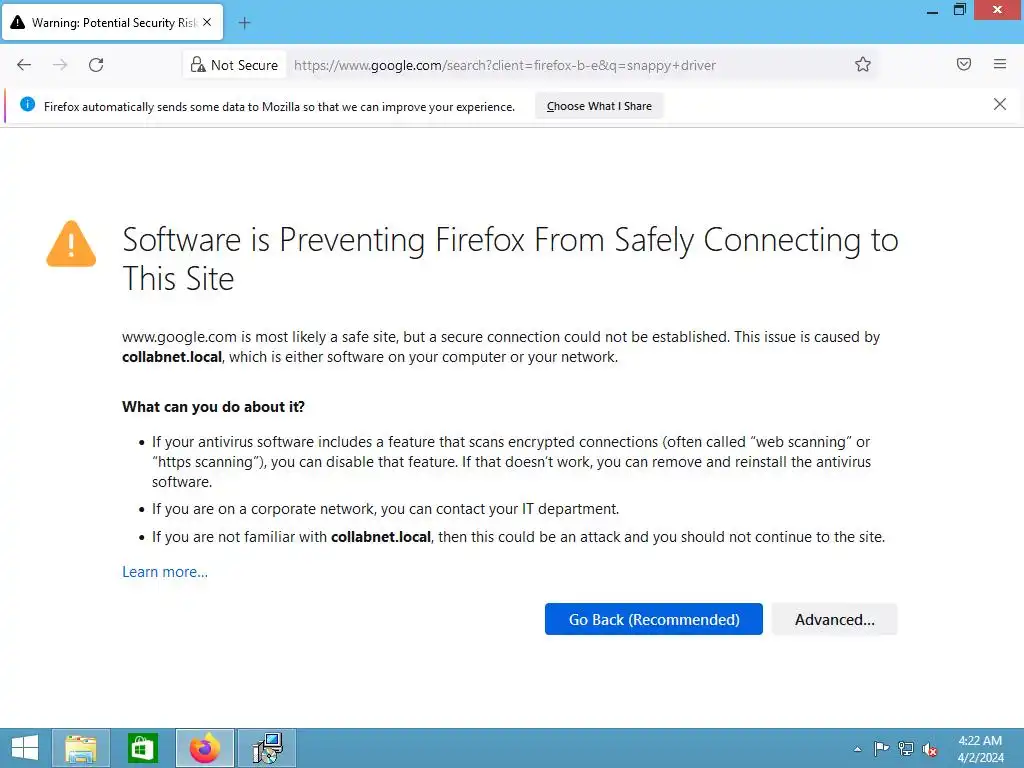Viewport: 1024px width, 768px height.
Task: Click the muted volume speaker tray icon
Action: (930, 748)
